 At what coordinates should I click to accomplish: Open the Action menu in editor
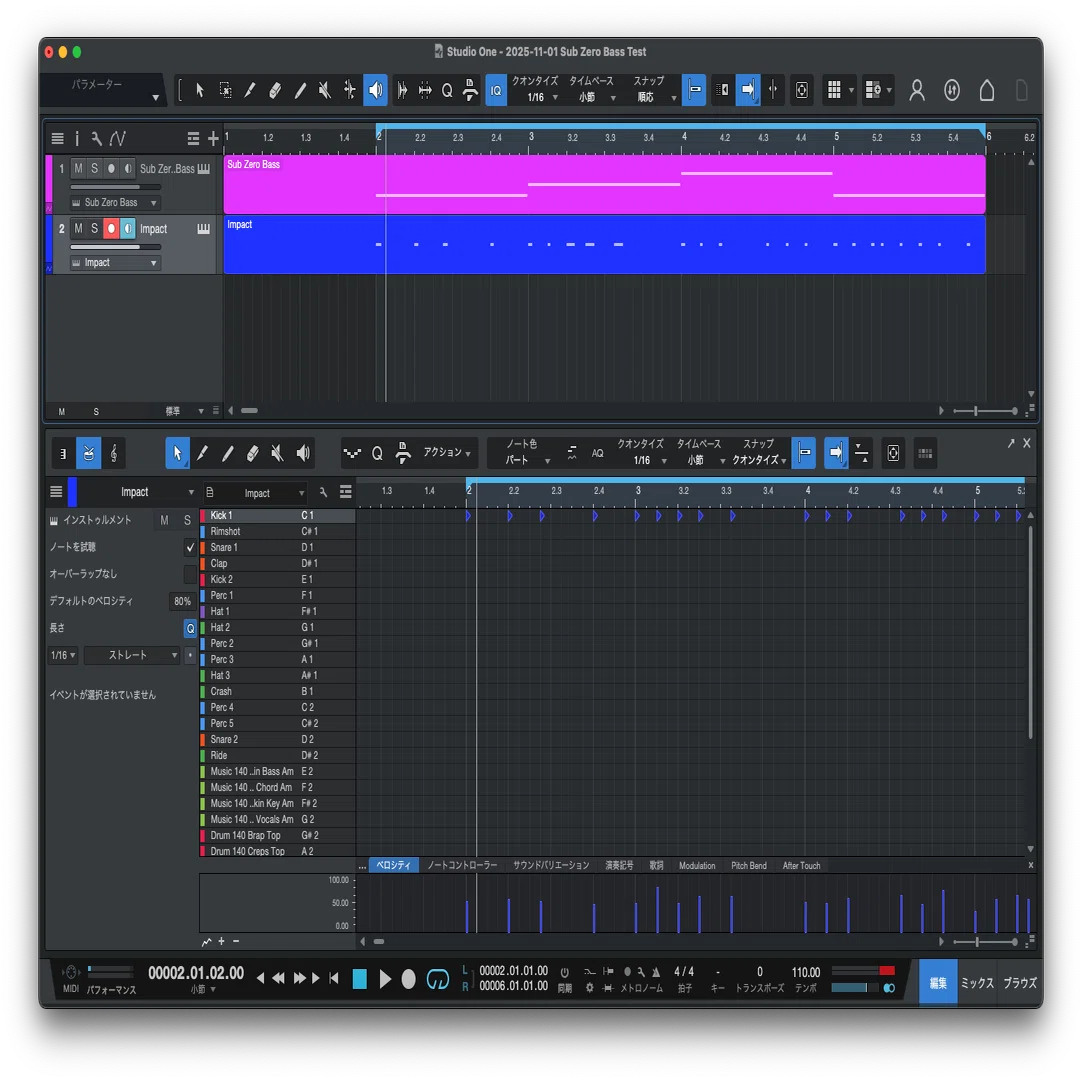[447, 453]
